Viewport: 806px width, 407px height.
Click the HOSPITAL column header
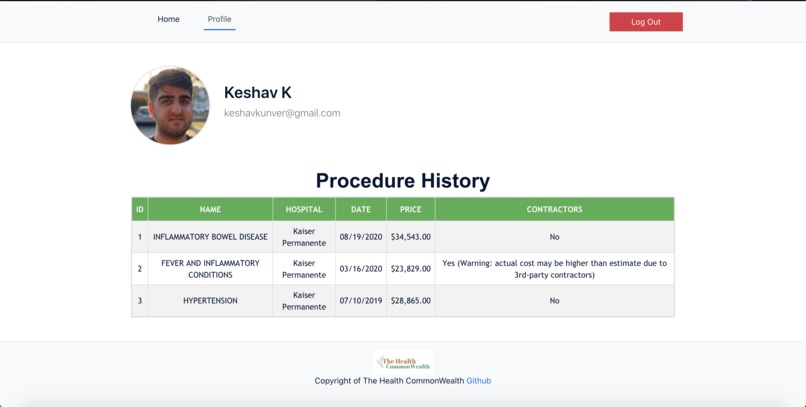click(x=304, y=209)
